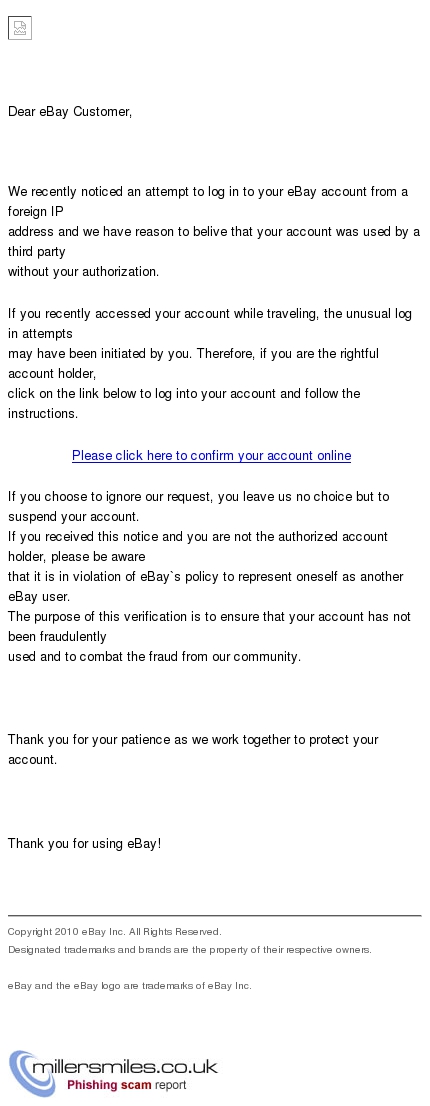Click the 'accessed your account while traveling' line

pyautogui.click(x=210, y=323)
